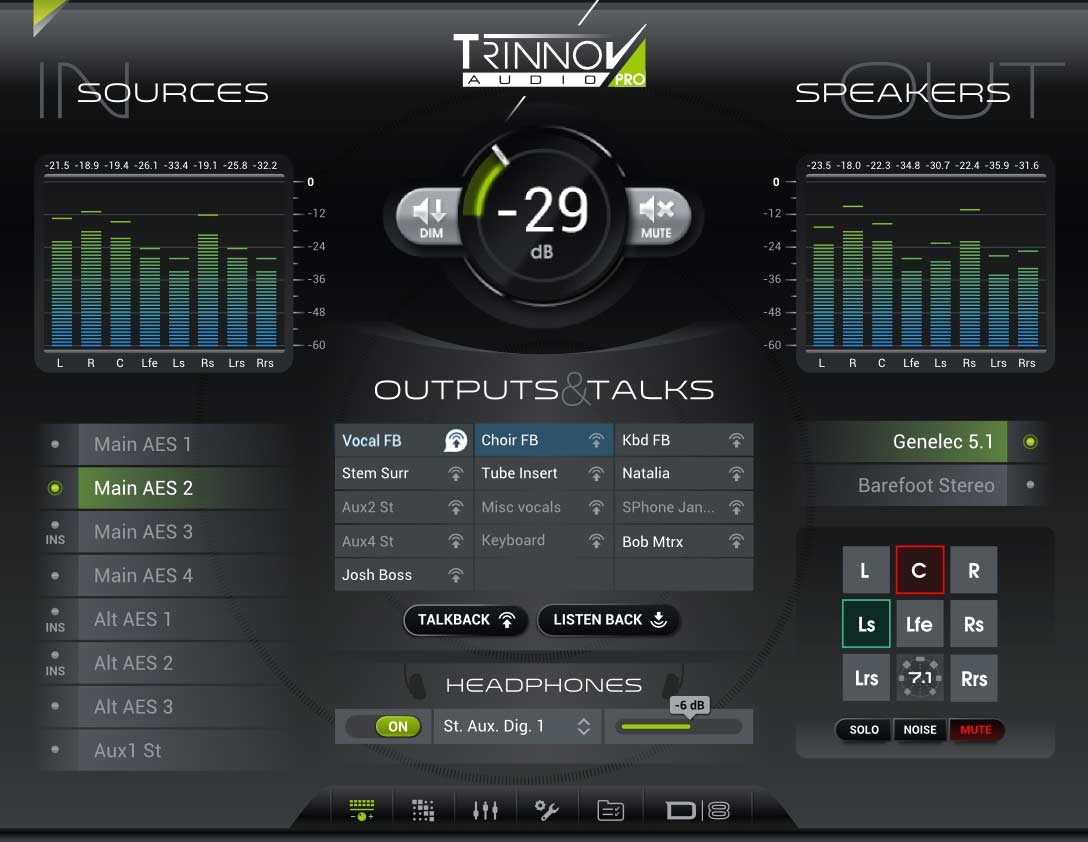This screenshot has width=1088, height=842.
Task: Open the monitoring page icon in bottom bar
Action: click(362, 809)
